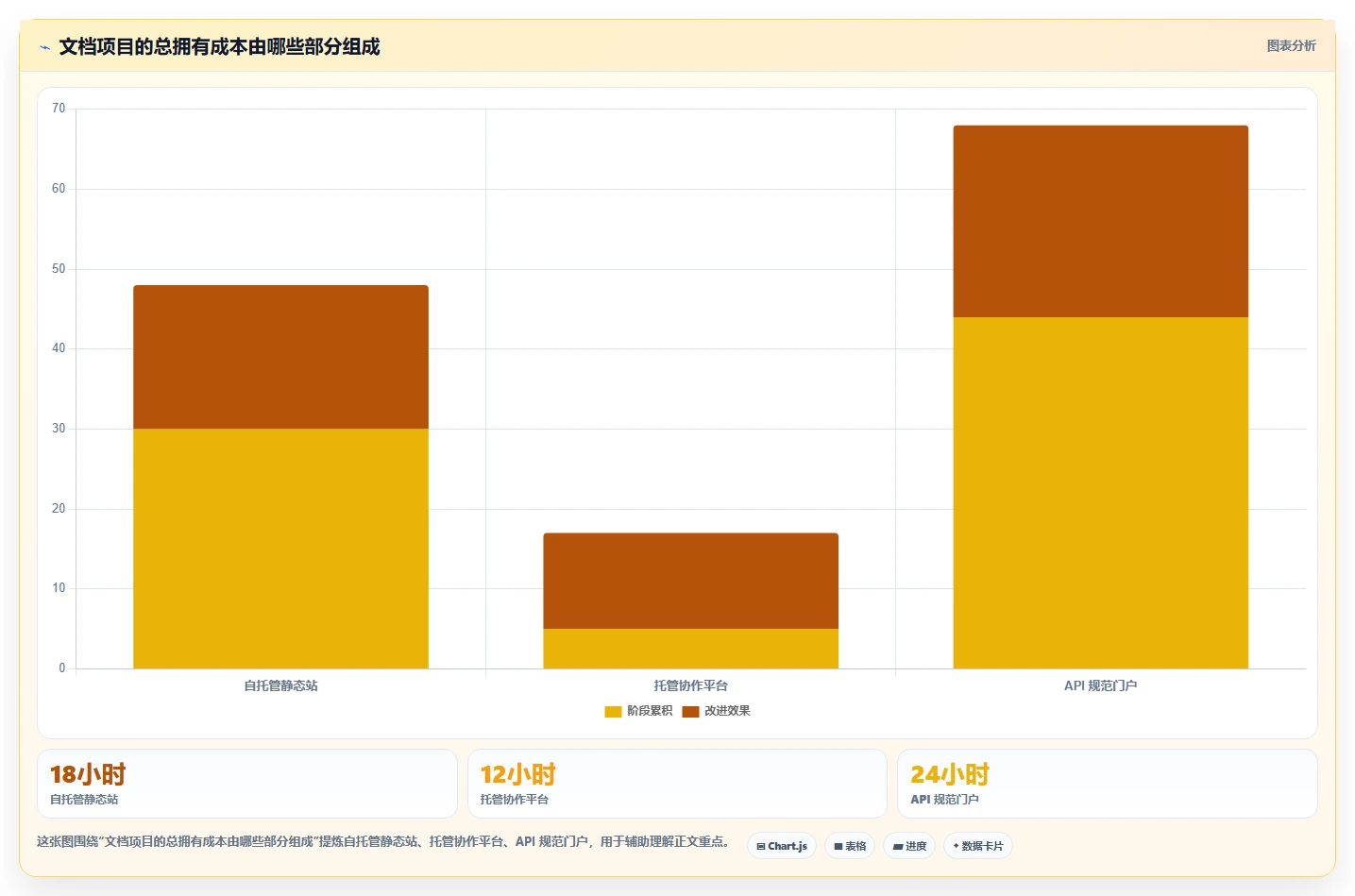The width and height of the screenshot is (1355, 896).
Task: Click the brown 改进效果 bar for 自托管静态站
Action: click(280, 357)
